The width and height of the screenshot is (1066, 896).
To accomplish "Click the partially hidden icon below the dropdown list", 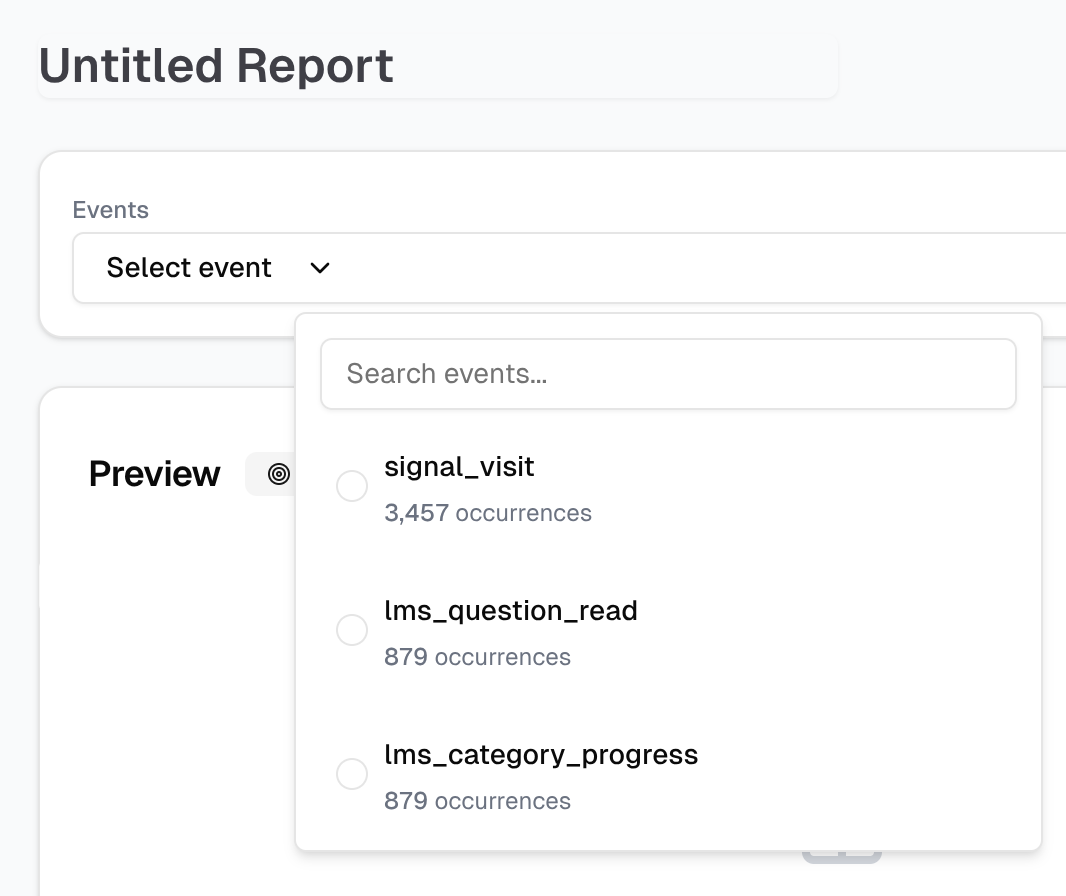I will click(841, 857).
